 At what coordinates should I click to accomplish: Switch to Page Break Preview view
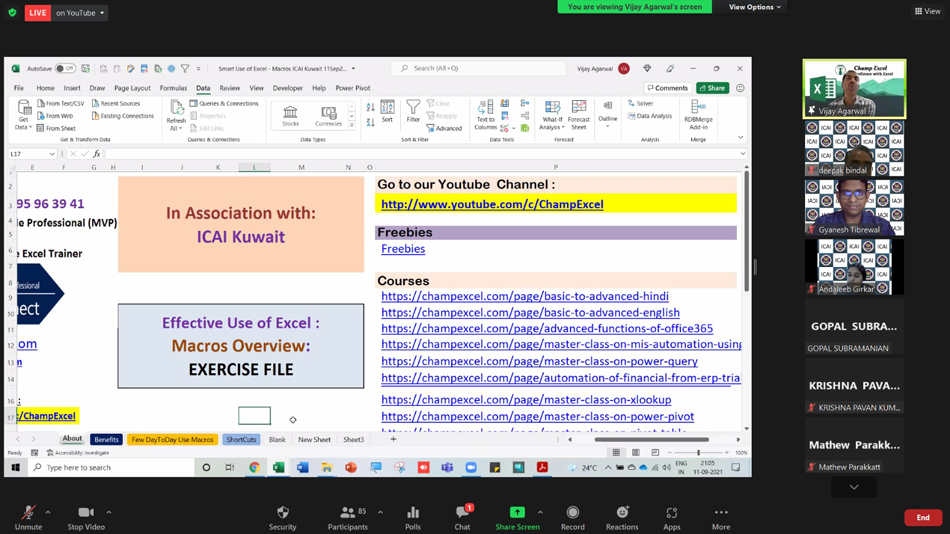tap(655, 452)
